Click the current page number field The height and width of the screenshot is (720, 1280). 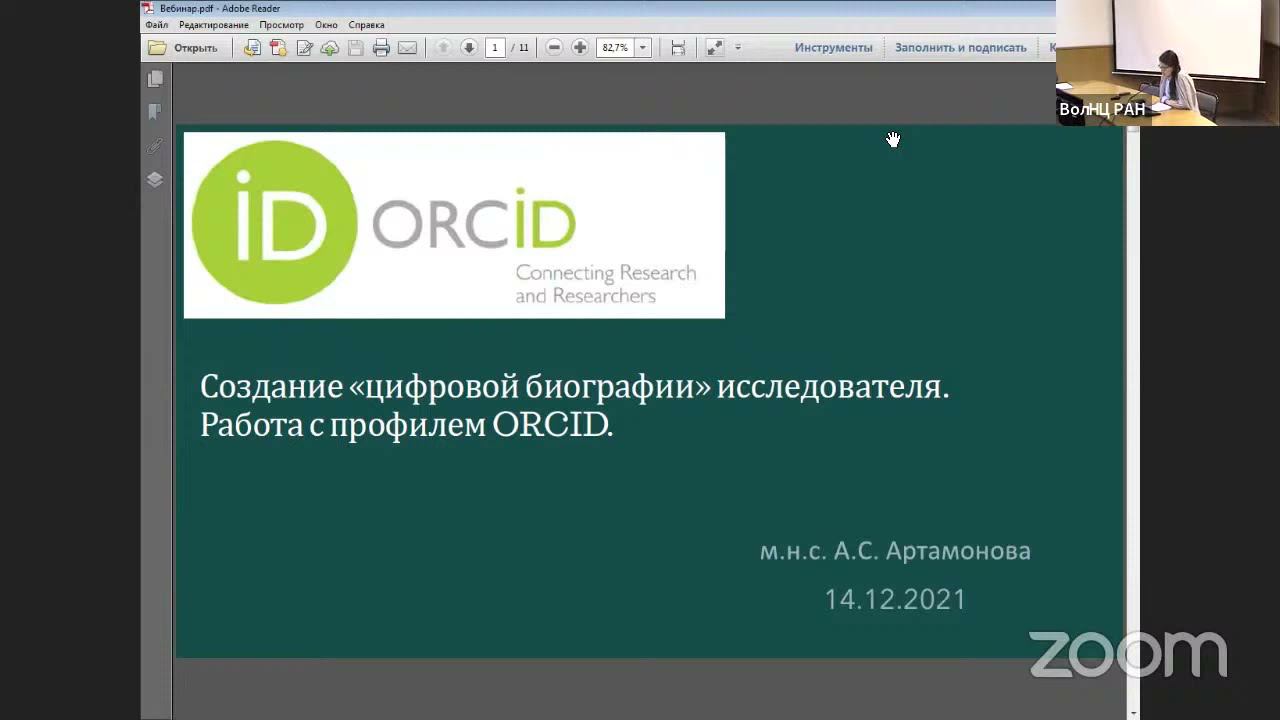click(494, 47)
